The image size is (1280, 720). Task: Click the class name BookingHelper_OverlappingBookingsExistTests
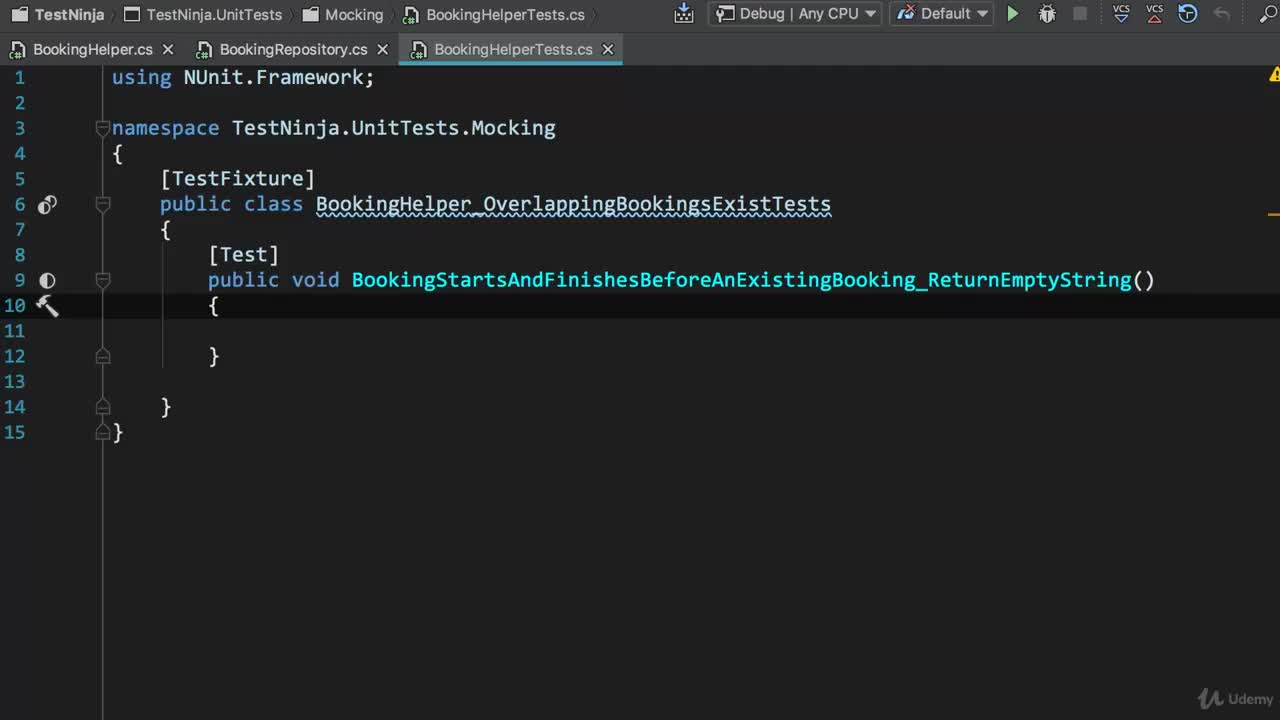tap(573, 204)
